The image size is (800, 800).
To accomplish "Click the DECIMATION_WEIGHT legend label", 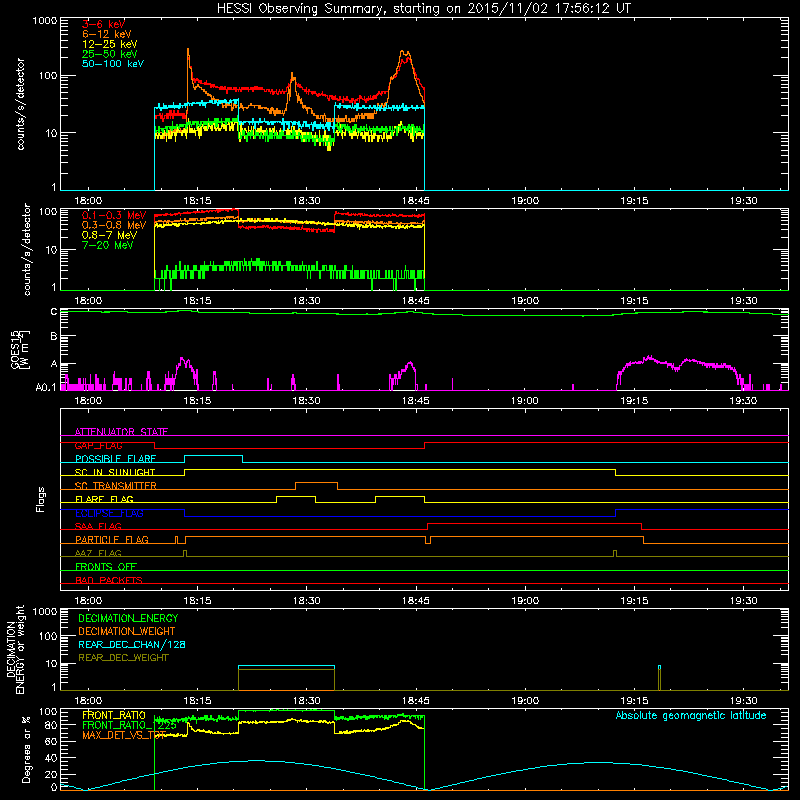I will [x=127, y=631].
